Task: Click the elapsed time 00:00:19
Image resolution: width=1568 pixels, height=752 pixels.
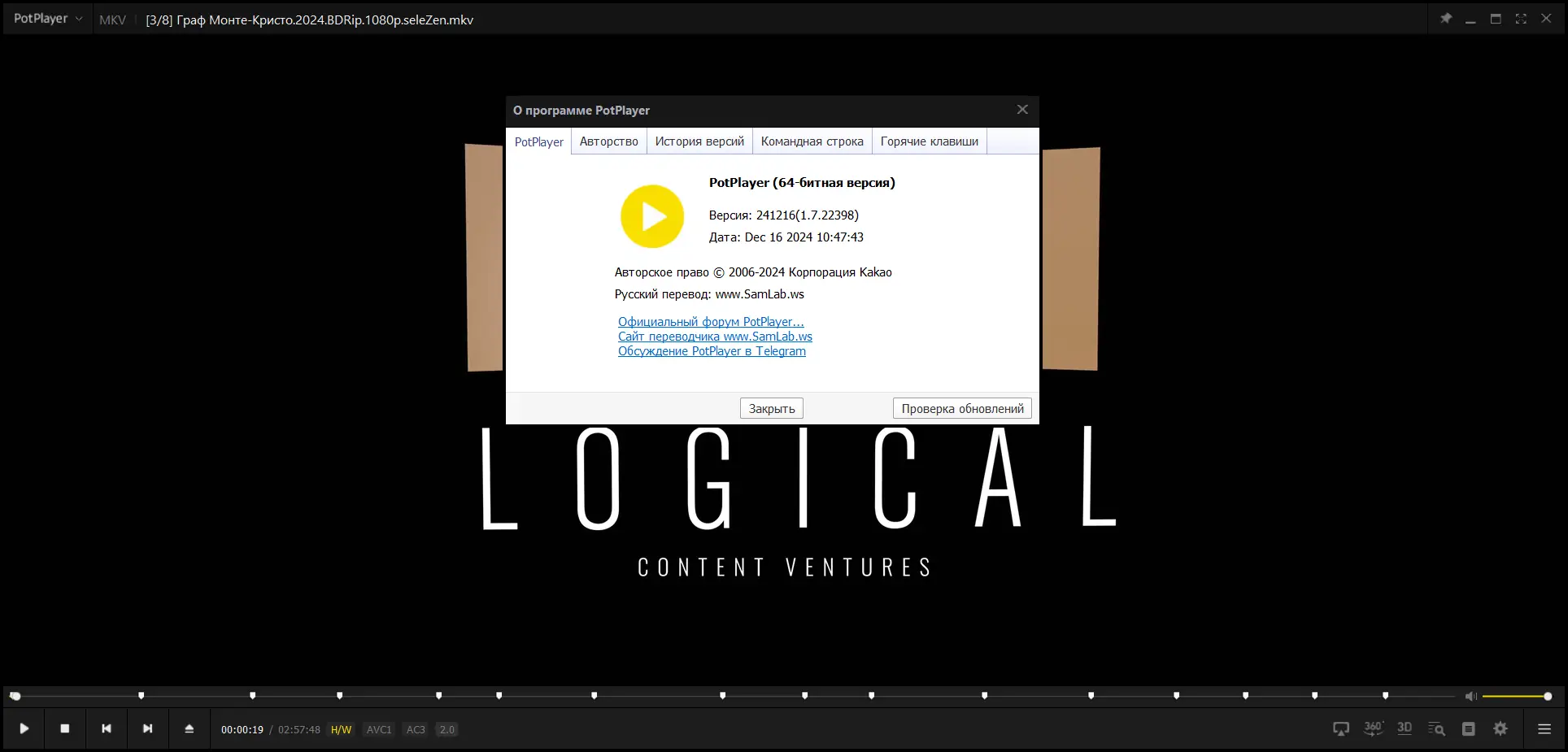Action: (242, 730)
